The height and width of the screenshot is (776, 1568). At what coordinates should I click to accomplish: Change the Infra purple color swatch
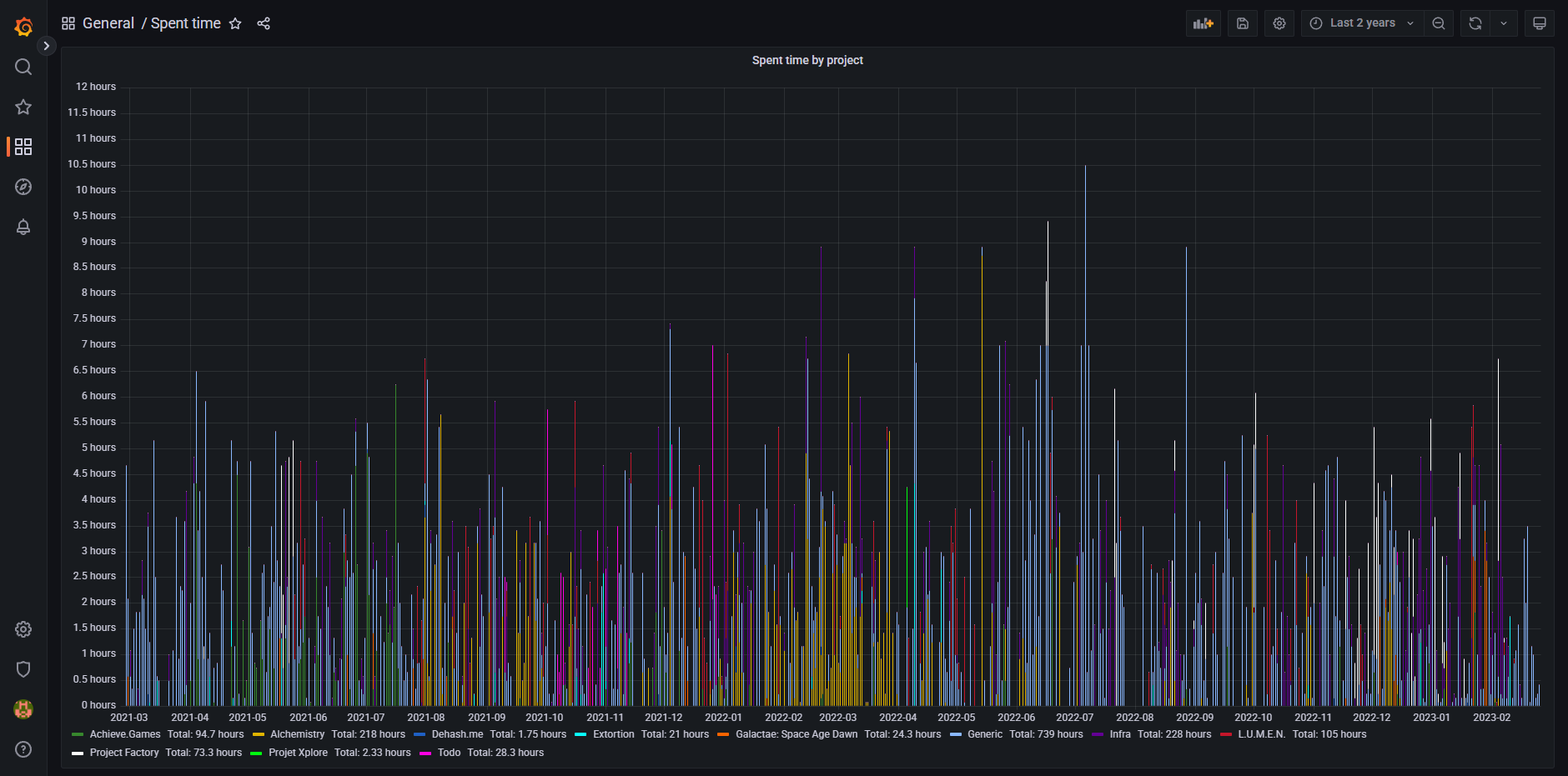pyautogui.click(x=1098, y=734)
